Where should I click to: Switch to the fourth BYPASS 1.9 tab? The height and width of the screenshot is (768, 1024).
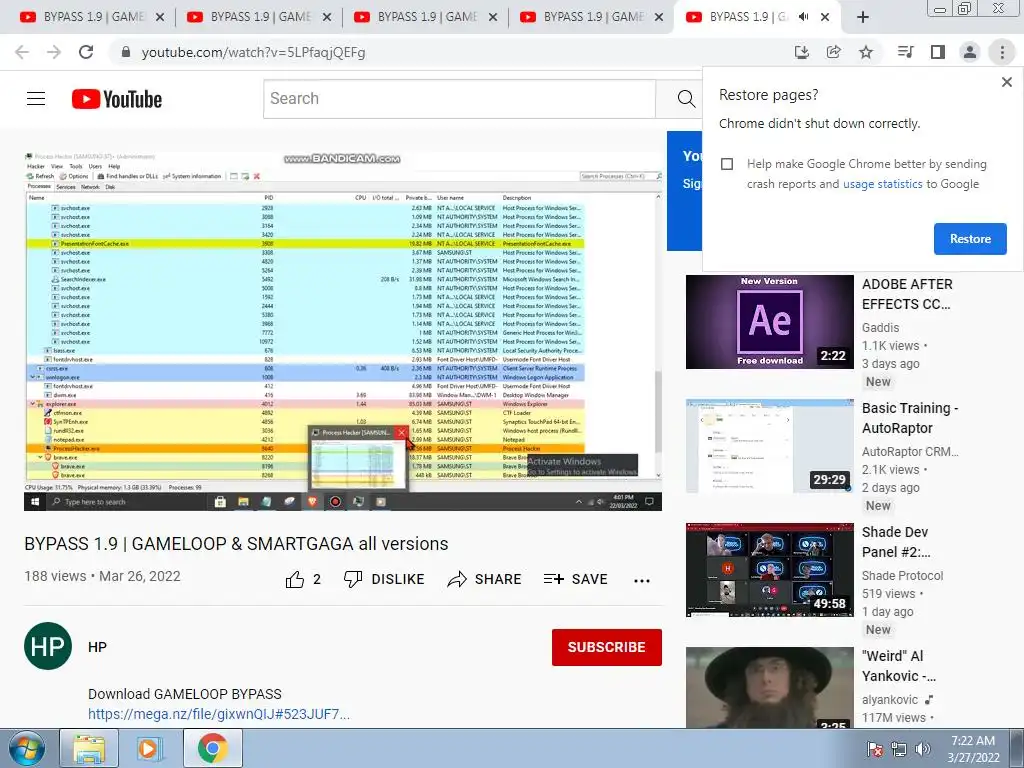pyautogui.click(x=592, y=17)
